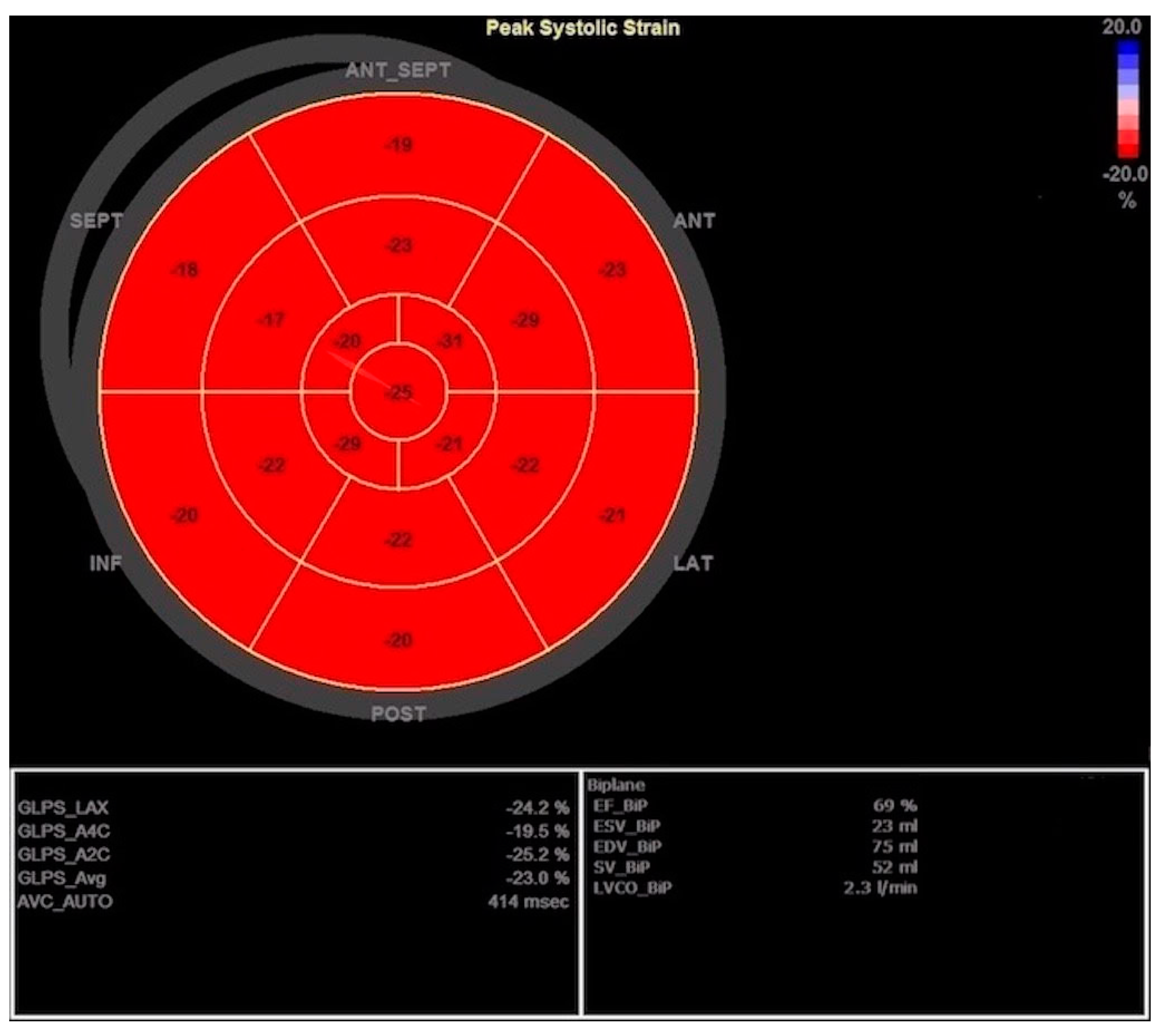This screenshot has height=1036, width=1162.
Task: Click the basal anterior segment -23
Action: pos(613,271)
